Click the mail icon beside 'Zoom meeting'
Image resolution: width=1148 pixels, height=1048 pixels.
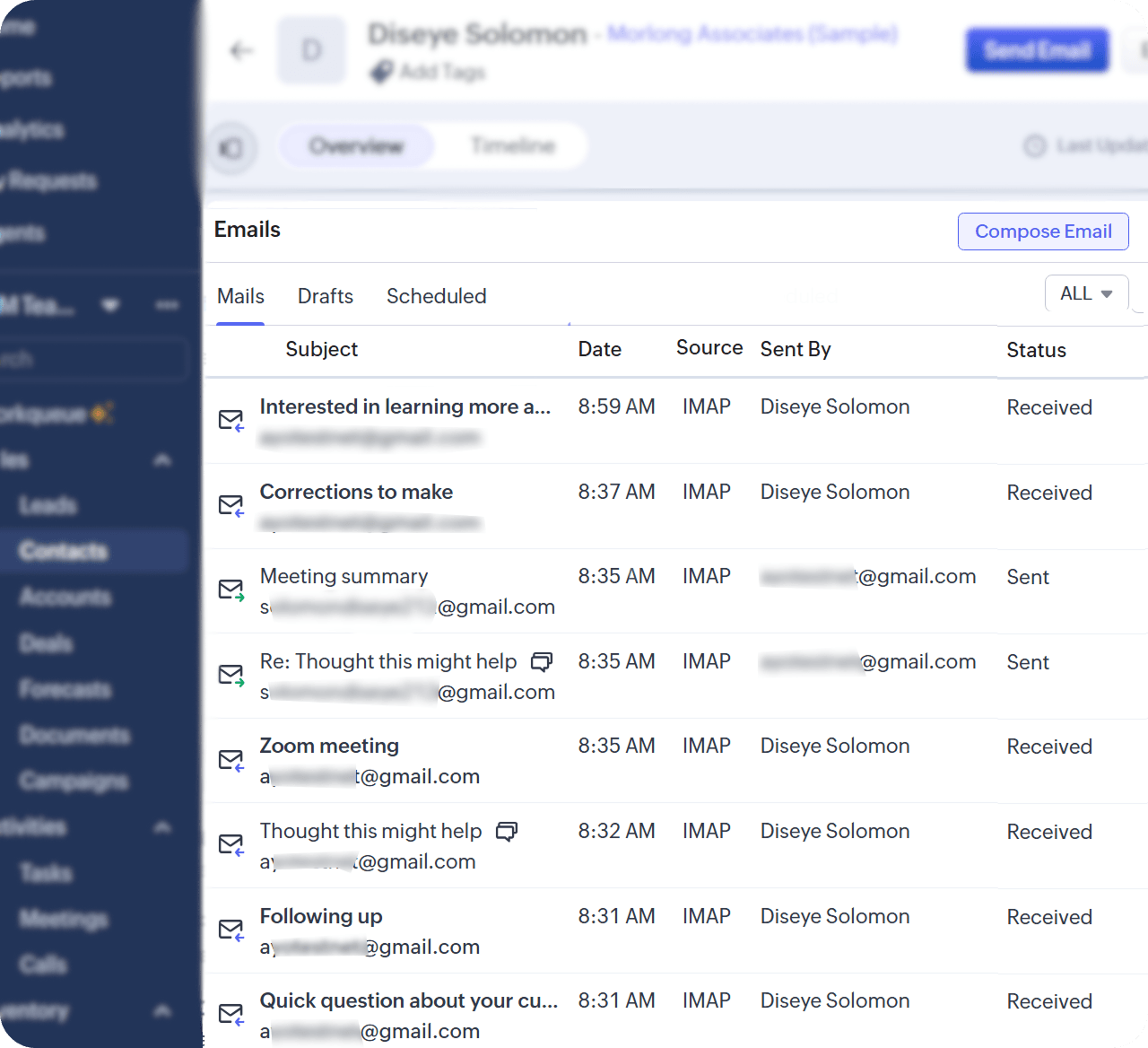(x=231, y=760)
